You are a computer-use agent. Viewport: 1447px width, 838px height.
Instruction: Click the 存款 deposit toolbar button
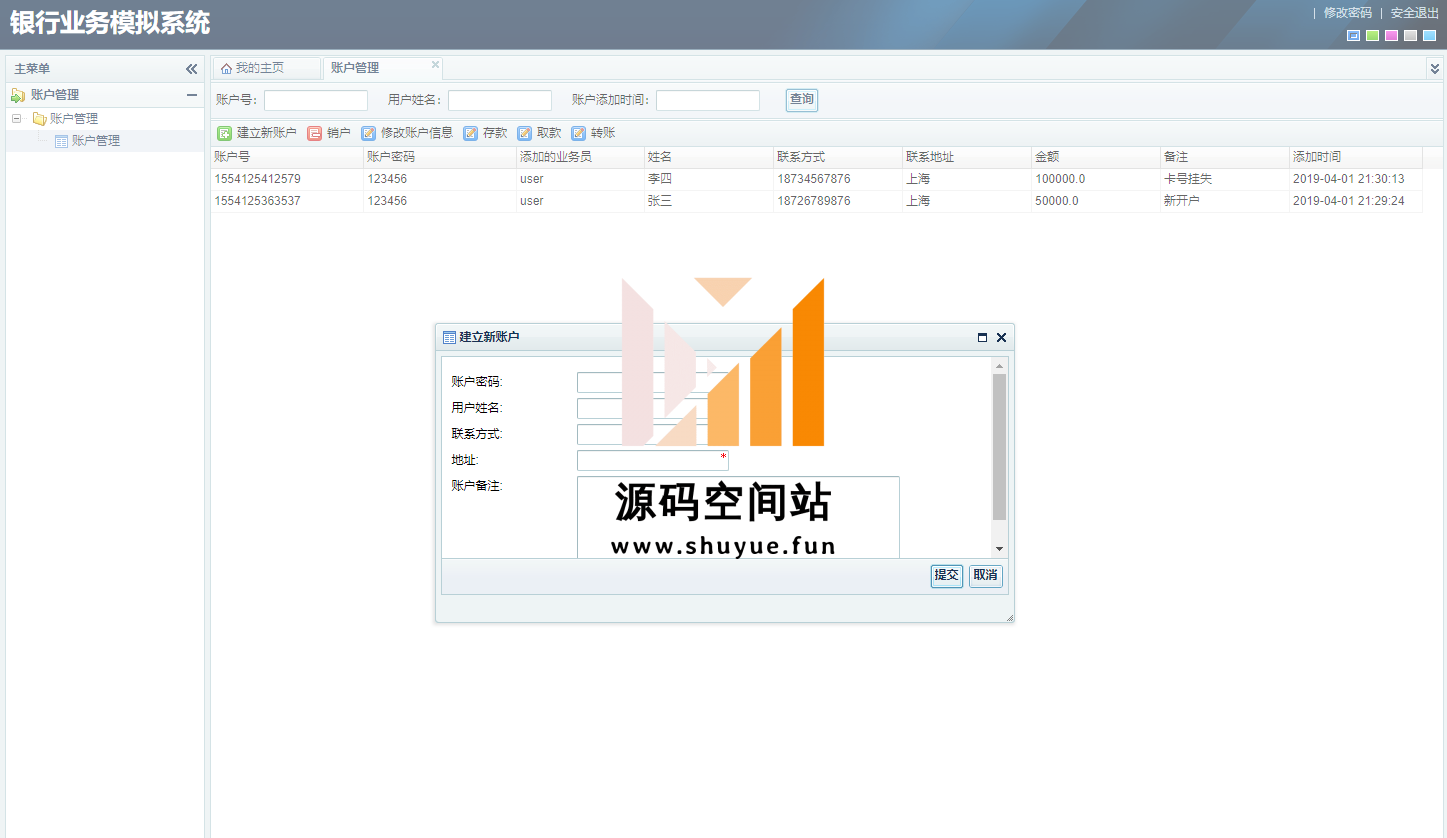tap(485, 133)
